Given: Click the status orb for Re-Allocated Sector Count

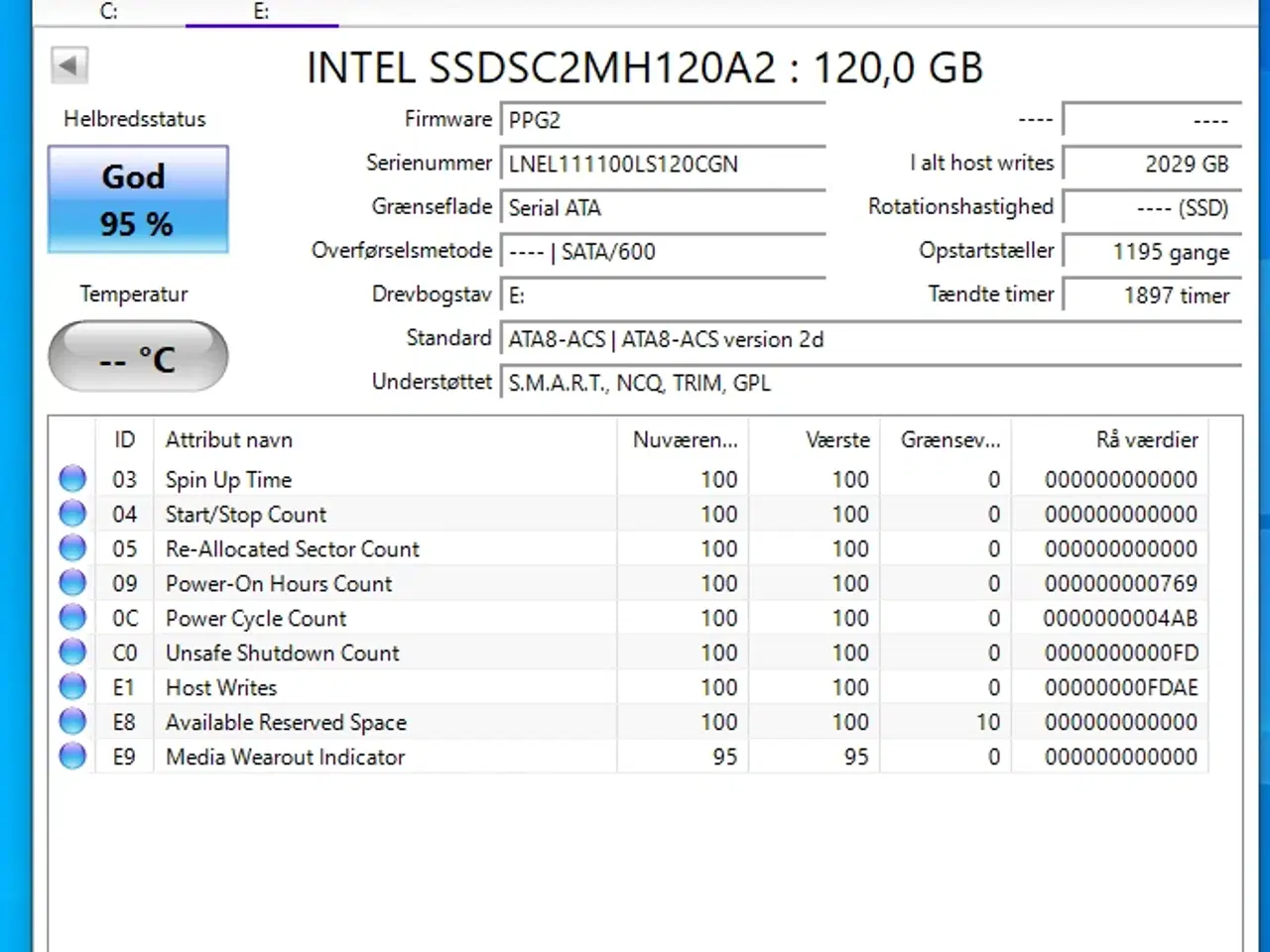Looking at the screenshot, I should 72,548.
